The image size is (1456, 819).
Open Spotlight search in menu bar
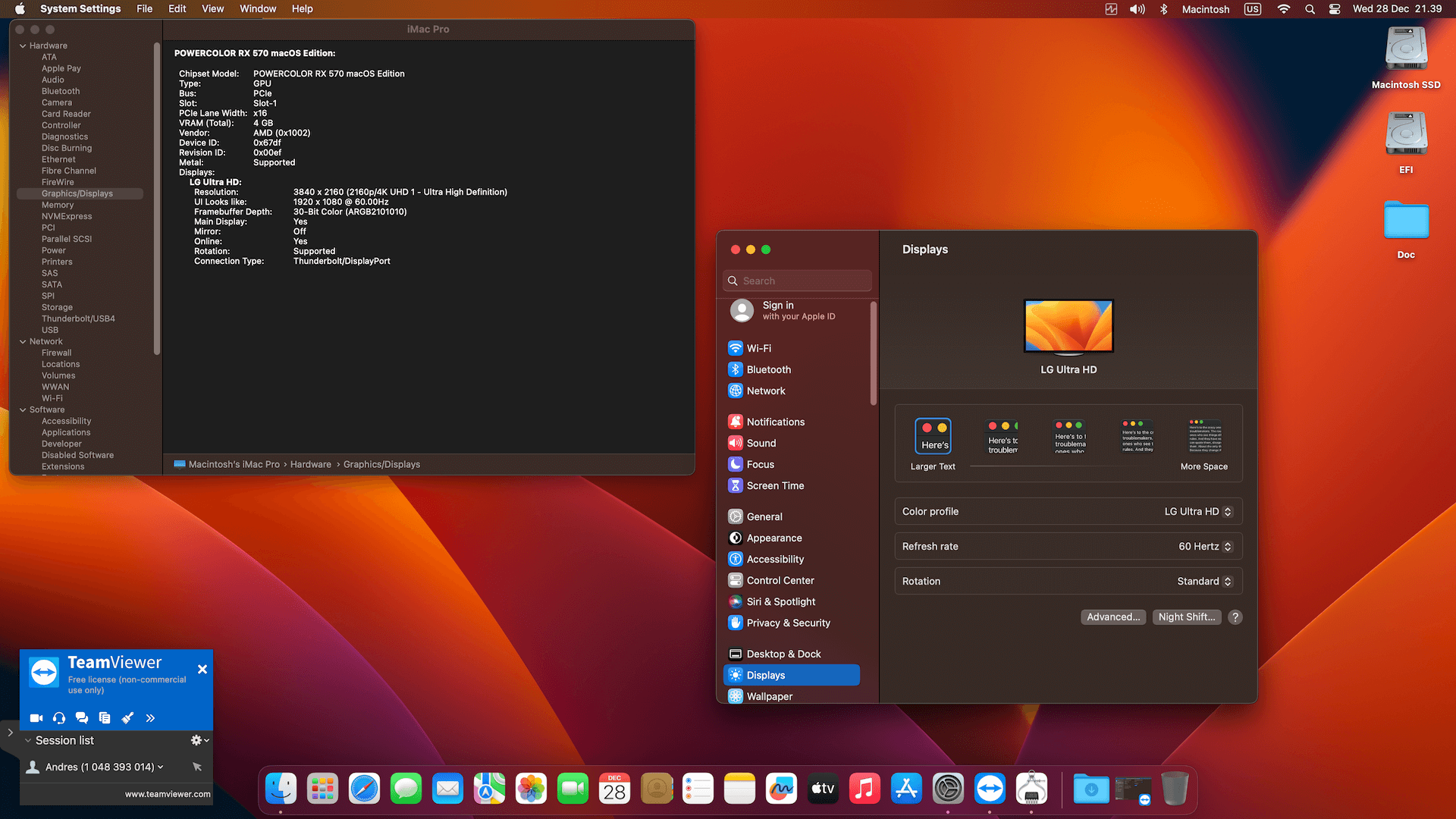(1310, 9)
